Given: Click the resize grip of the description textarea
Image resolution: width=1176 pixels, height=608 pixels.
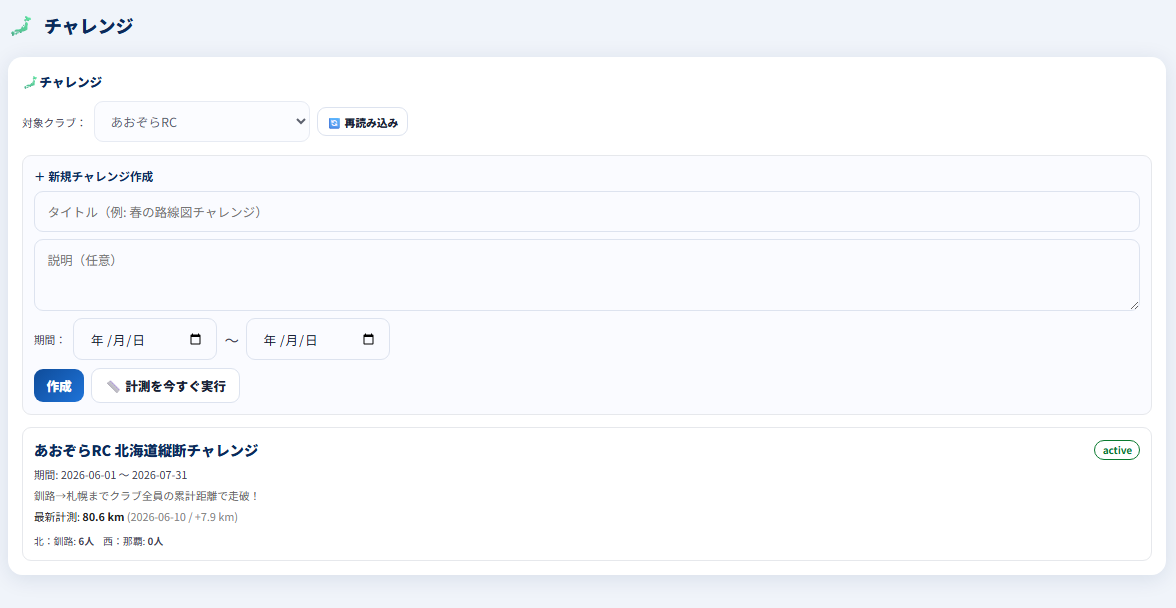Looking at the screenshot, I should (x=1134, y=305).
